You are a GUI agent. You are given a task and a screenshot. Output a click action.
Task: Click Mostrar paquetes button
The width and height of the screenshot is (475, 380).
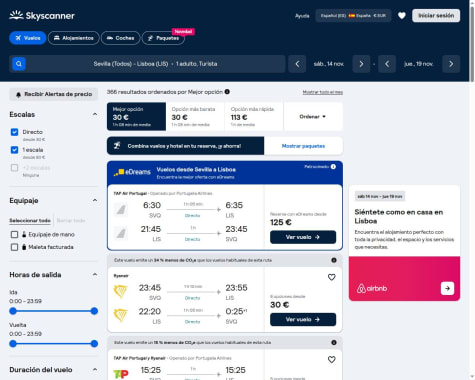303,146
